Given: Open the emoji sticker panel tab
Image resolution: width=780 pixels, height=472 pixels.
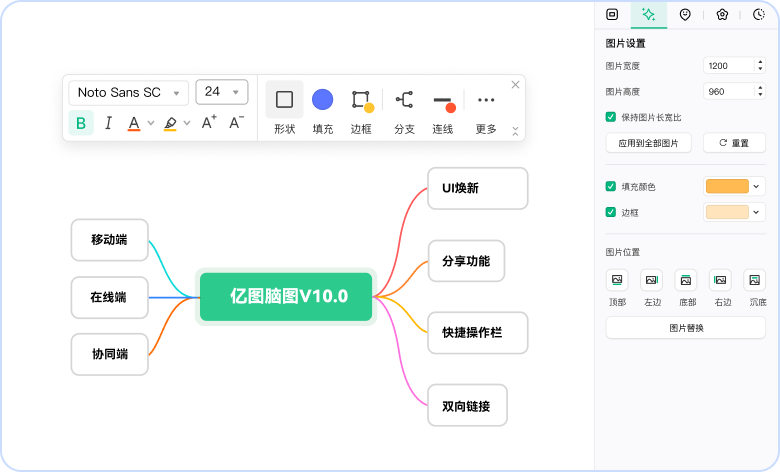Looking at the screenshot, I should [685, 14].
